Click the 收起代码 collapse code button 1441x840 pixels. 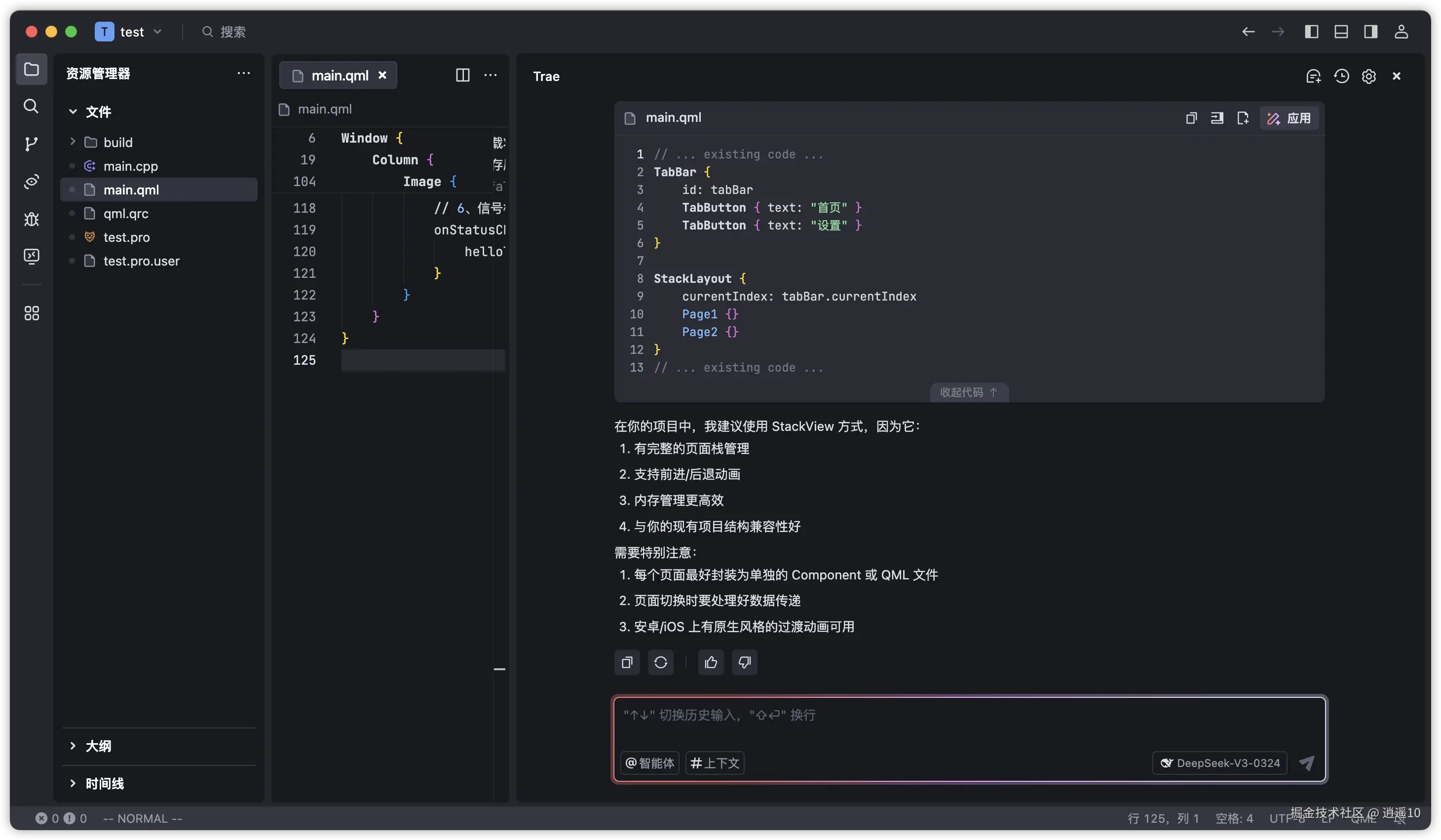click(969, 392)
